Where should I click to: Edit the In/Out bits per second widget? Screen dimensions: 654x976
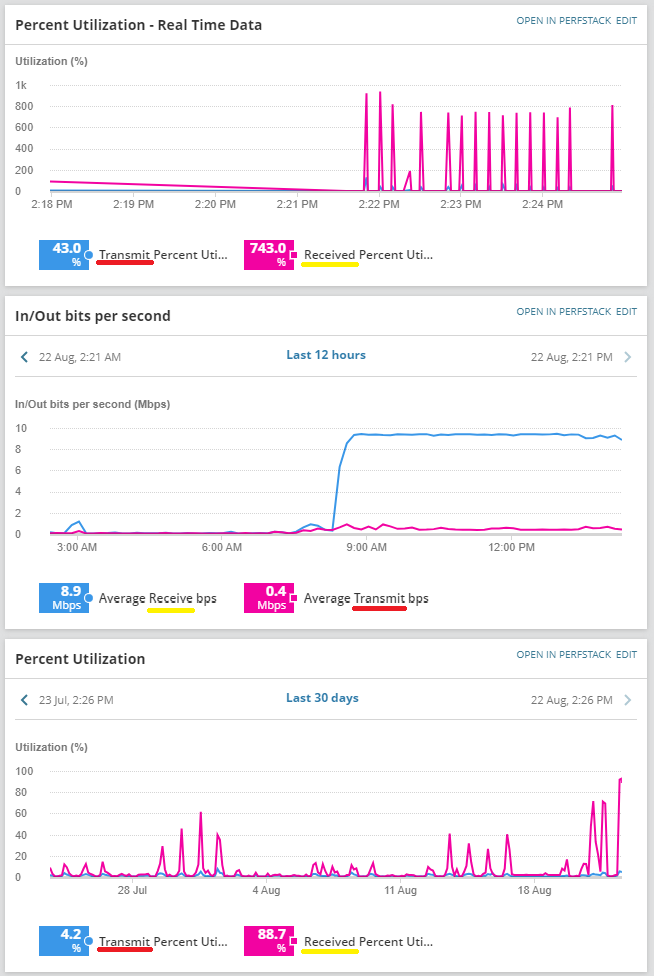point(626,312)
